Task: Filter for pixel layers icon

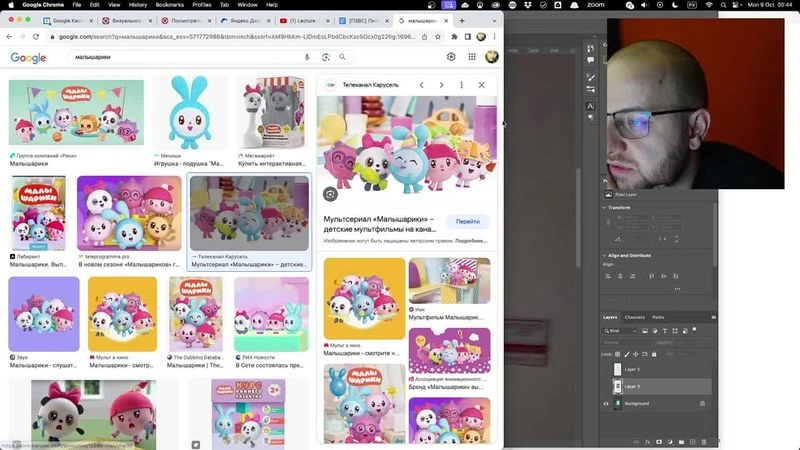Action: tap(645, 331)
